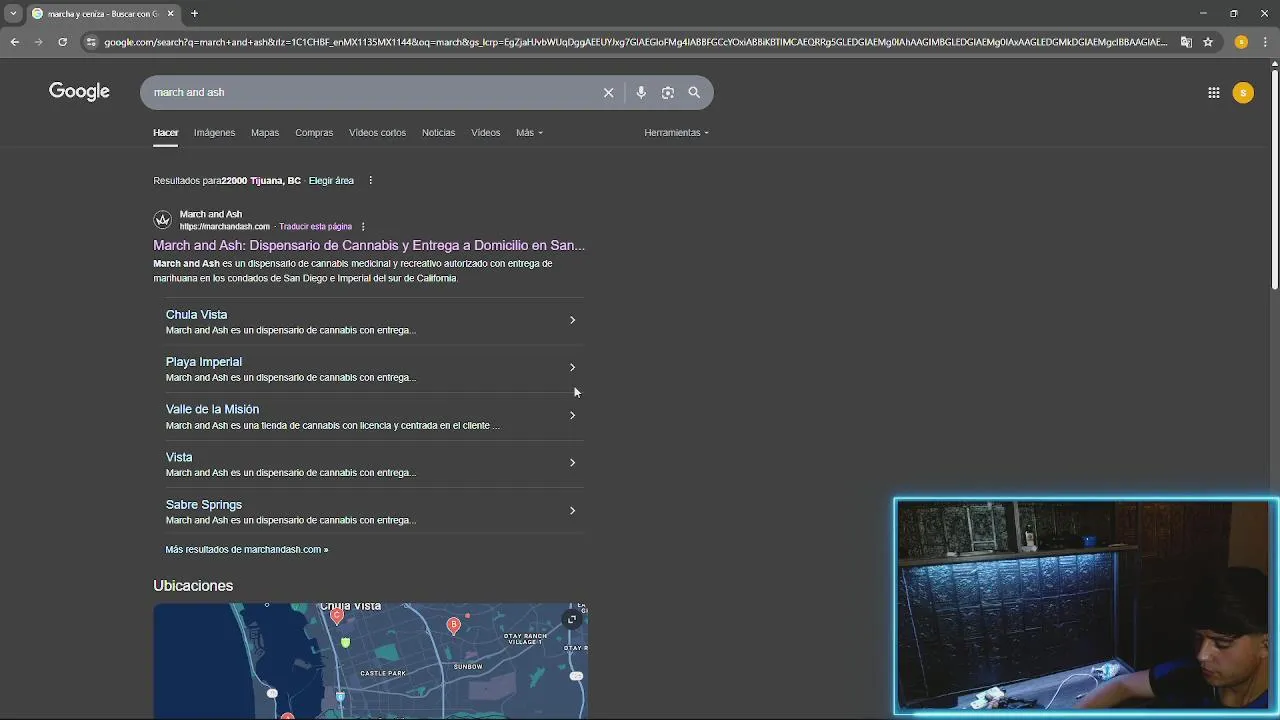Click the webcam overlay video
The height and width of the screenshot is (720, 1280).
click(x=1086, y=606)
